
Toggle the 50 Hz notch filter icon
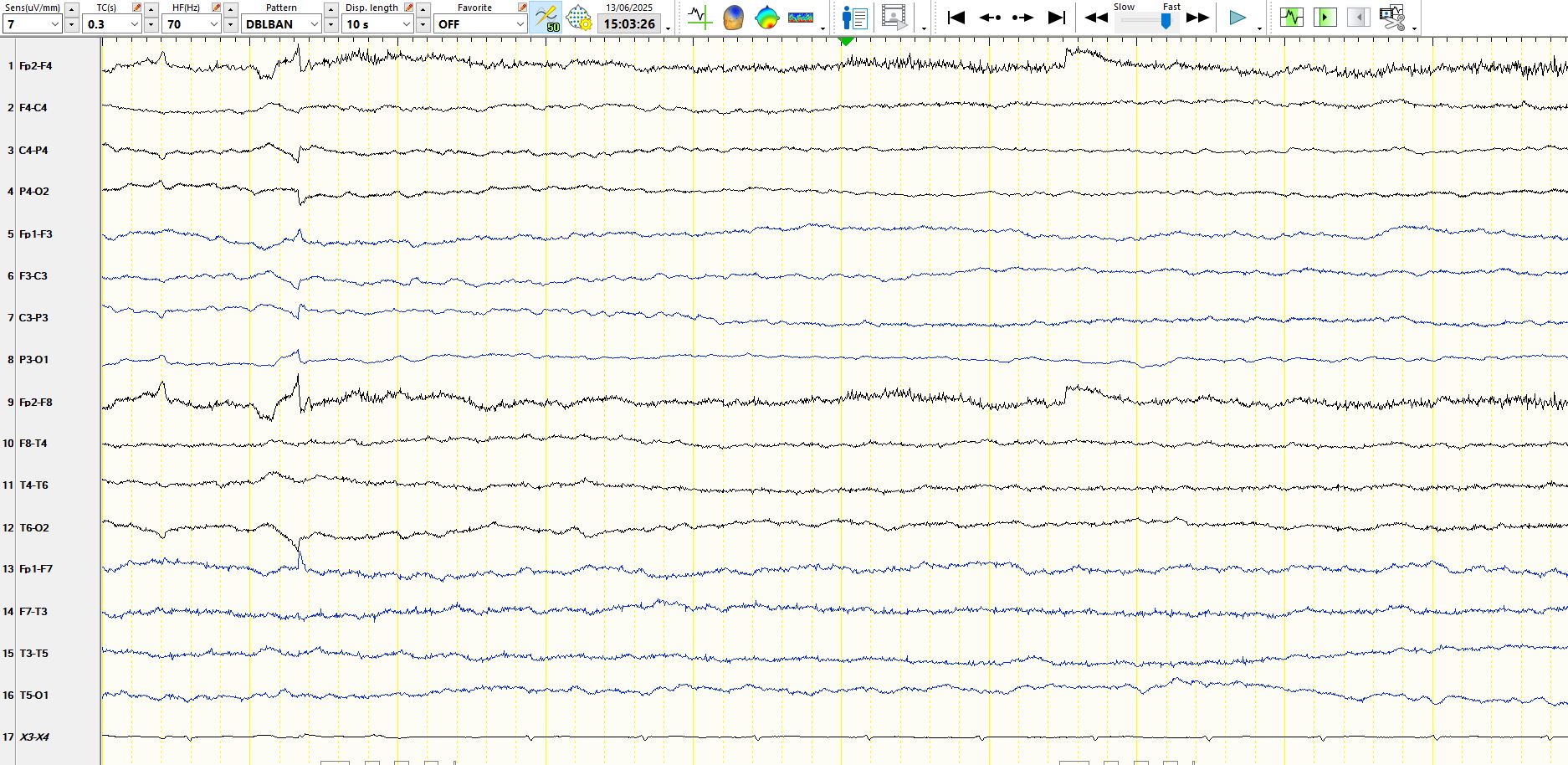tap(546, 18)
